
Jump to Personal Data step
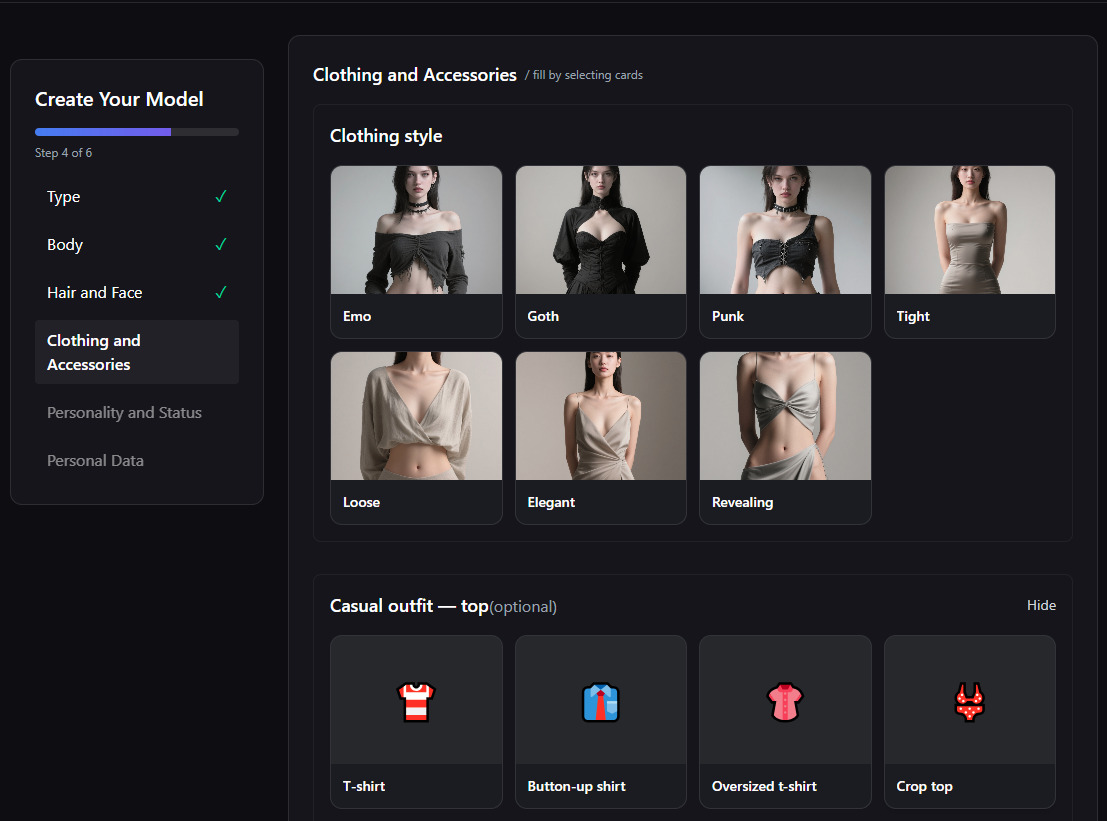95,461
